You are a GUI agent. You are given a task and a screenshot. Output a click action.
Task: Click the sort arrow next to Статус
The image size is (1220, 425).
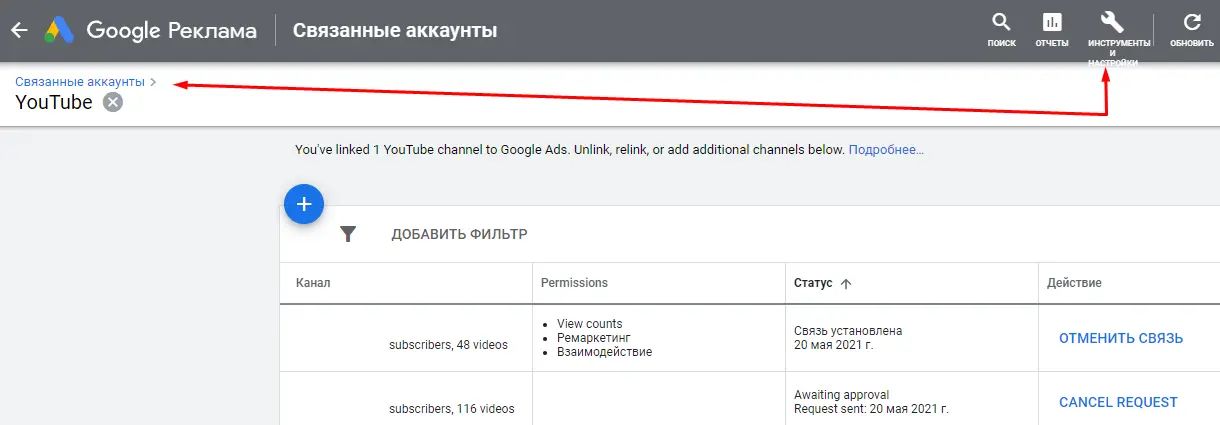click(846, 284)
